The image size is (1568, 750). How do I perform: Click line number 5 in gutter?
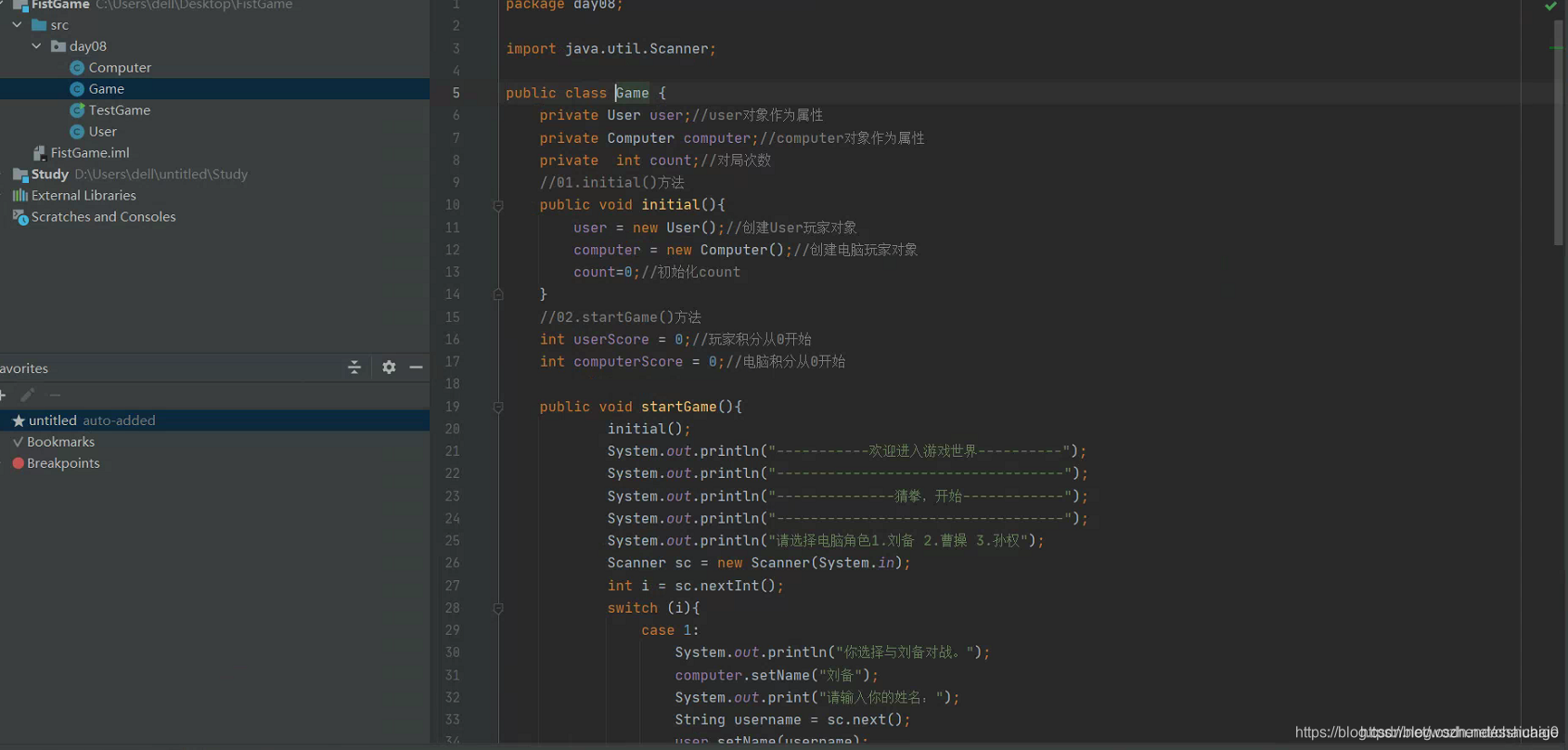tap(456, 93)
